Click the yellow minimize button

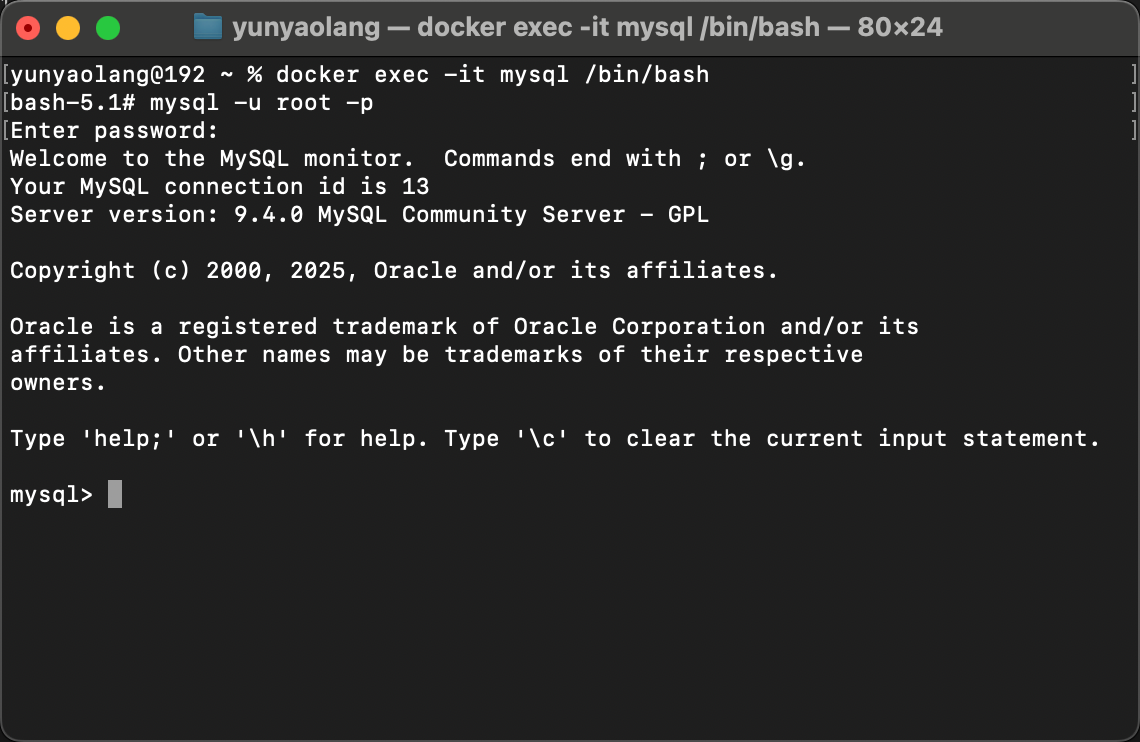(x=67, y=27)
